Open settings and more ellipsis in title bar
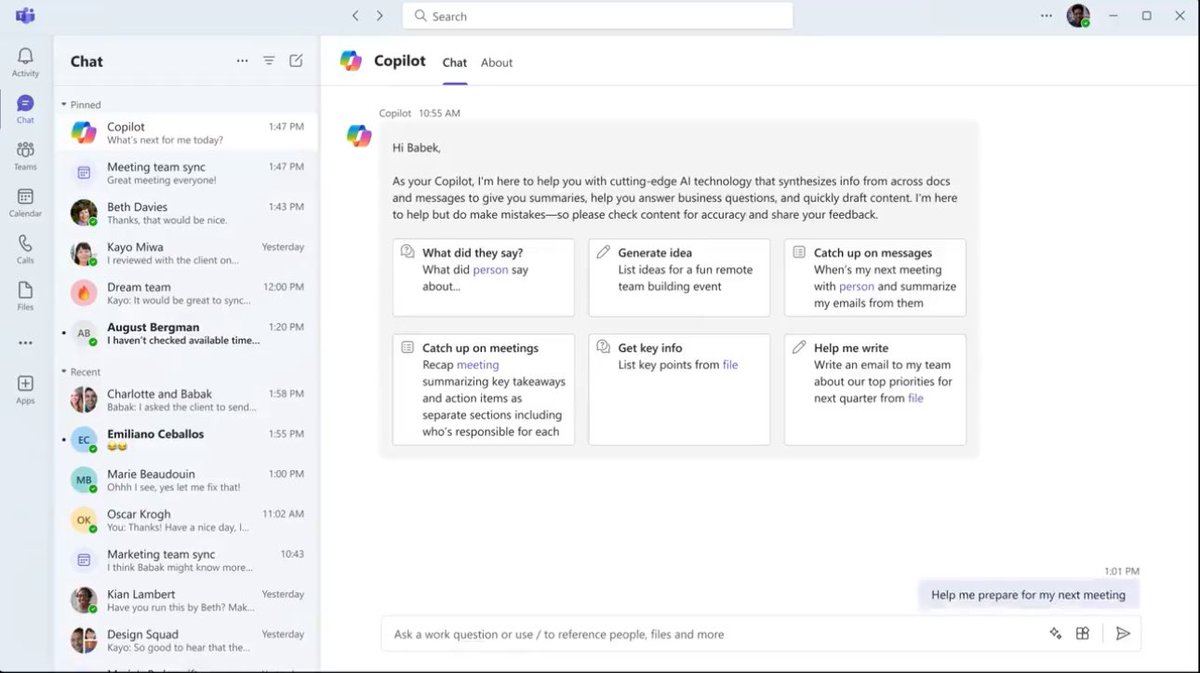This screenshot has height=673, width=1200. (1046, 16)
